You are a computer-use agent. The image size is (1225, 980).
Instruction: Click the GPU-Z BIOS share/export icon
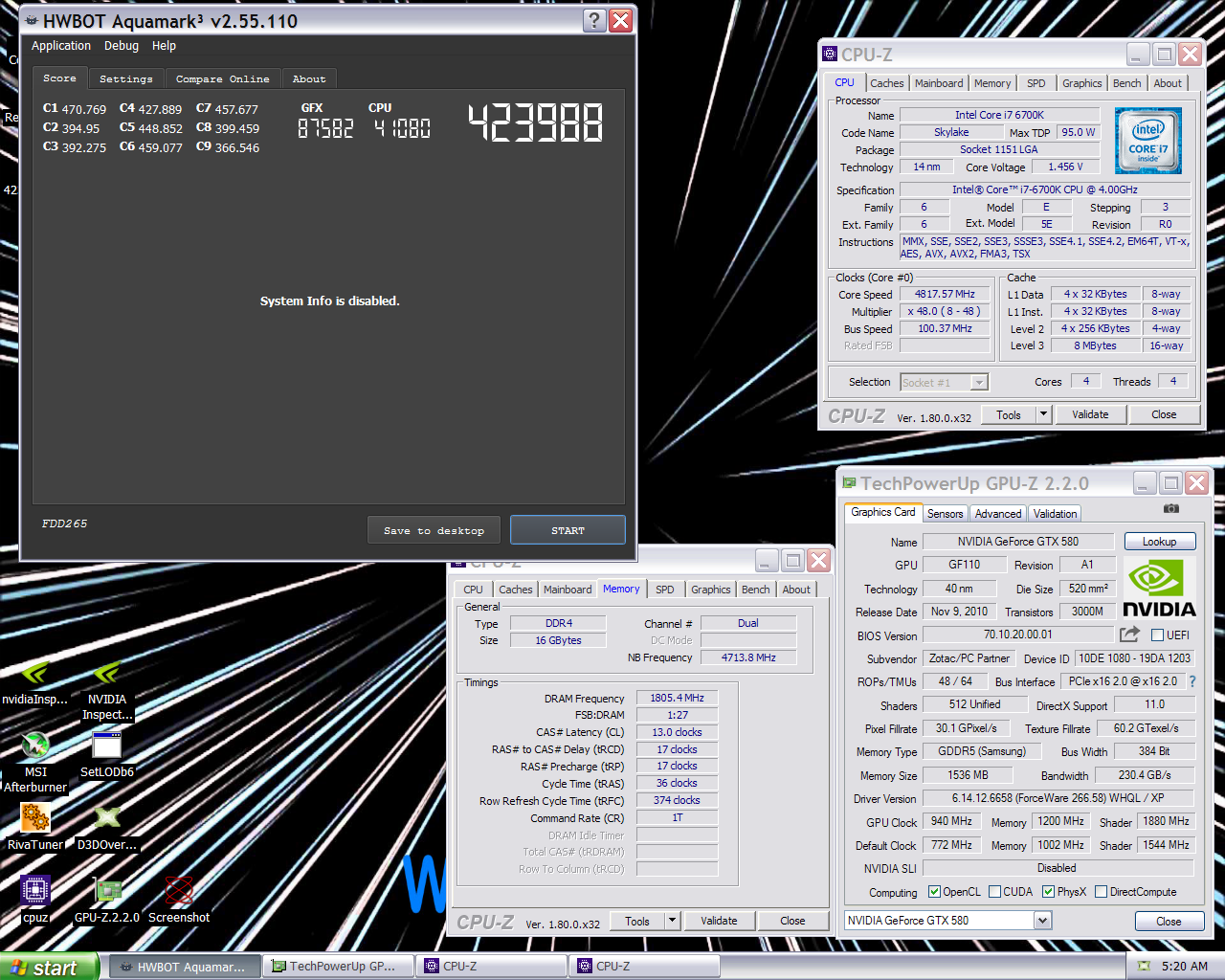pos(1129,634)
